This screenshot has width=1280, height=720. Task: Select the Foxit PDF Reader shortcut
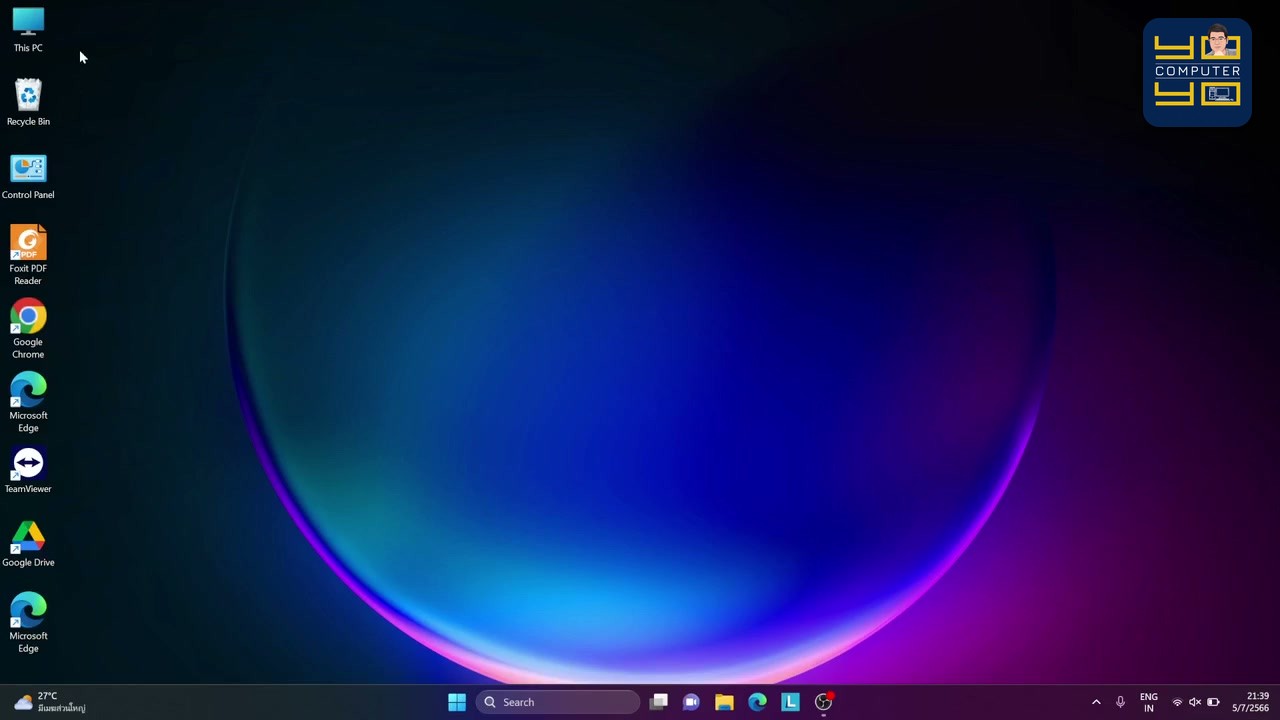tap(28, 256)
